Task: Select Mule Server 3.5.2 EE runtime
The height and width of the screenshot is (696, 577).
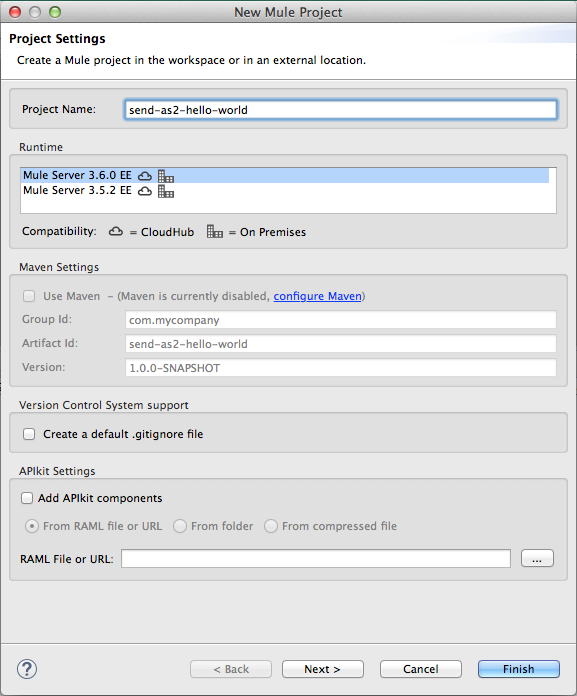Action: pyautogui.click(x=286, y=190)
